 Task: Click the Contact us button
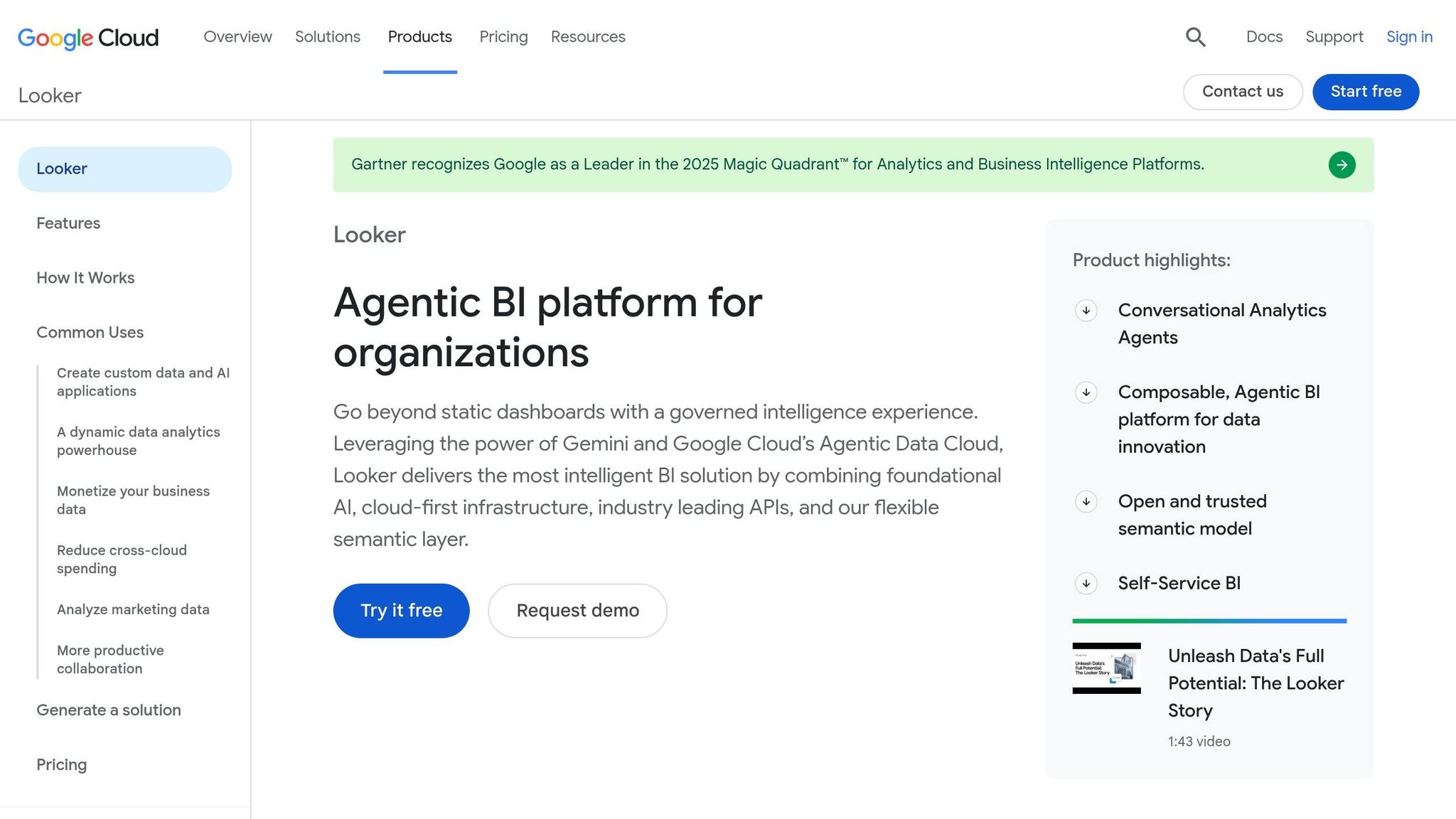pyautogui.click(x=1243, y=92)
